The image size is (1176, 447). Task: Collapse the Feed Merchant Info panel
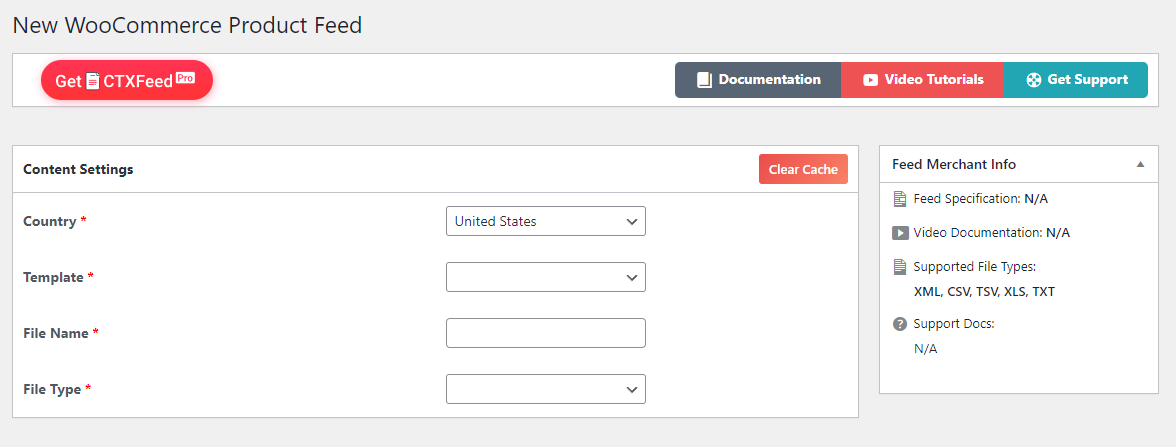[x=1140, y=164]
